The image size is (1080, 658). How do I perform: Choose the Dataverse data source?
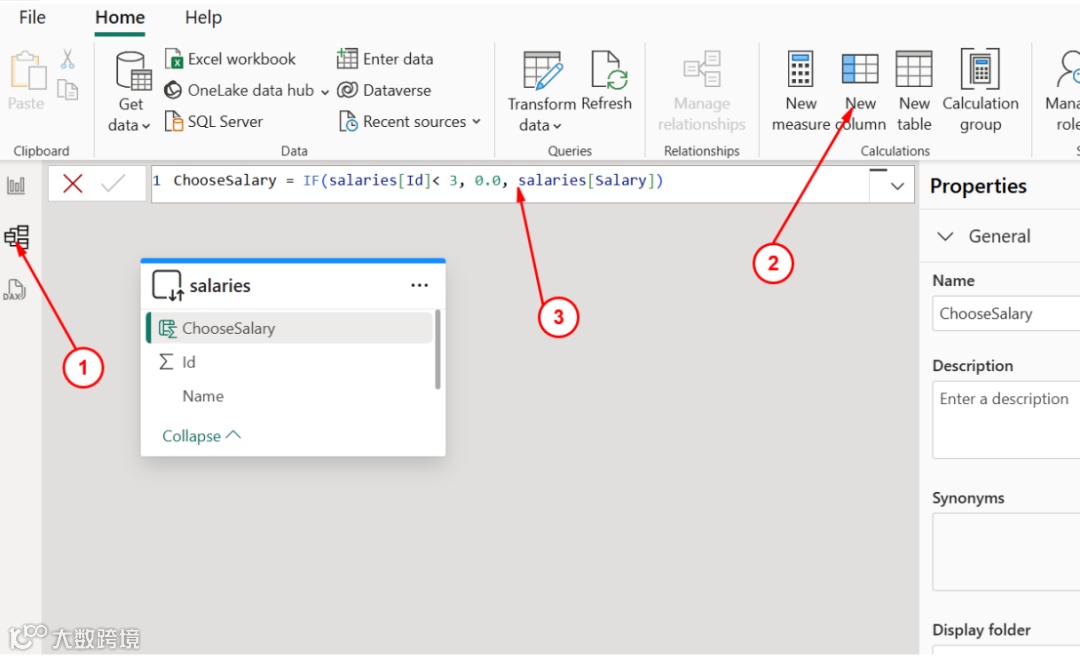click(384, 90)
